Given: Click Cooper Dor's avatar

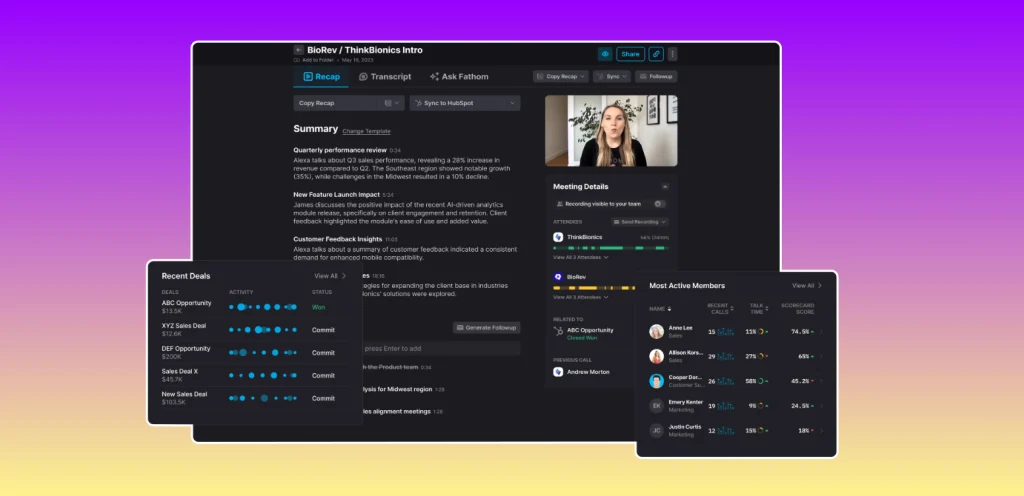Looking at the screenshot, I should (656, 381).
